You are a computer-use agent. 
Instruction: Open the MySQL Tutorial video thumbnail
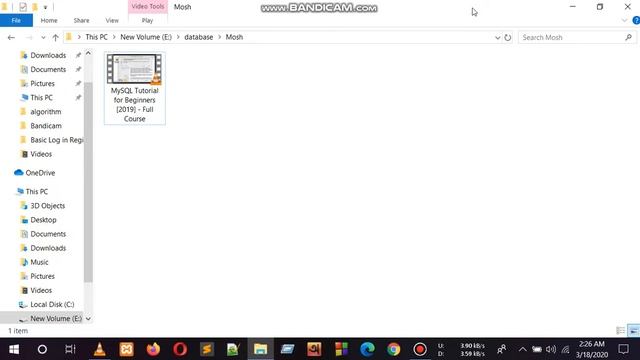(134, 69)
